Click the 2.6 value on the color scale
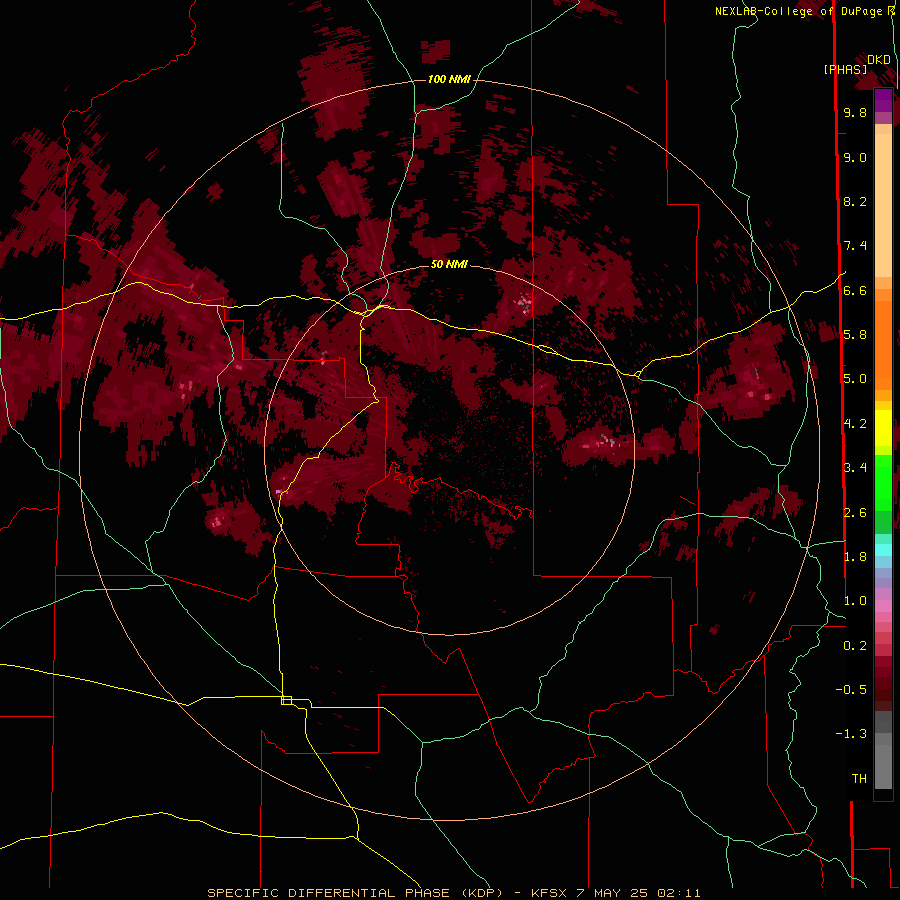The width and height of the screenshot is (900, 900). tap(855, 513)
